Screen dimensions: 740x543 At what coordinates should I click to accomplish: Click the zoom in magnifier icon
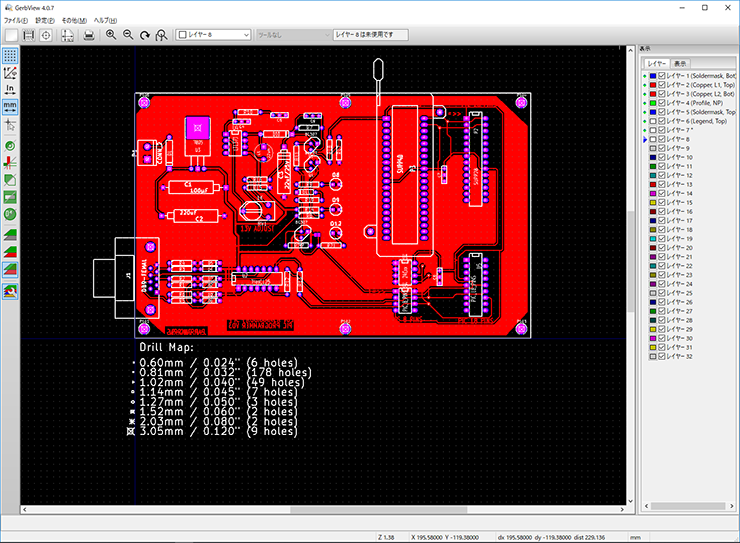[x=111, y=35]
